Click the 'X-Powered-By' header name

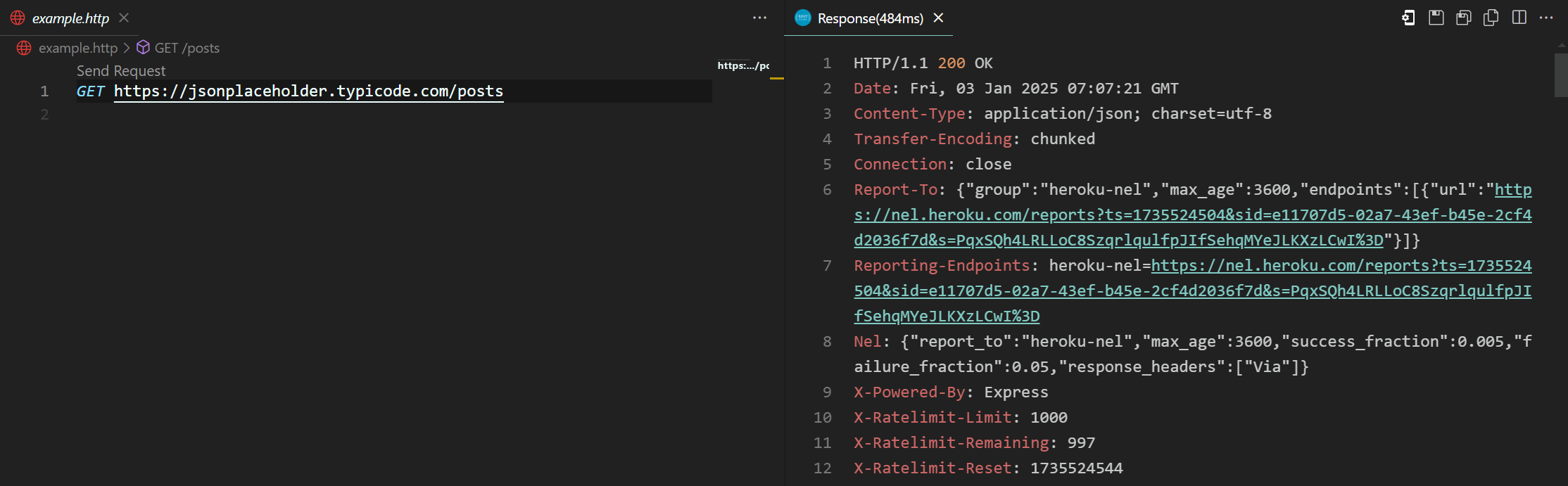pos(909,392)
